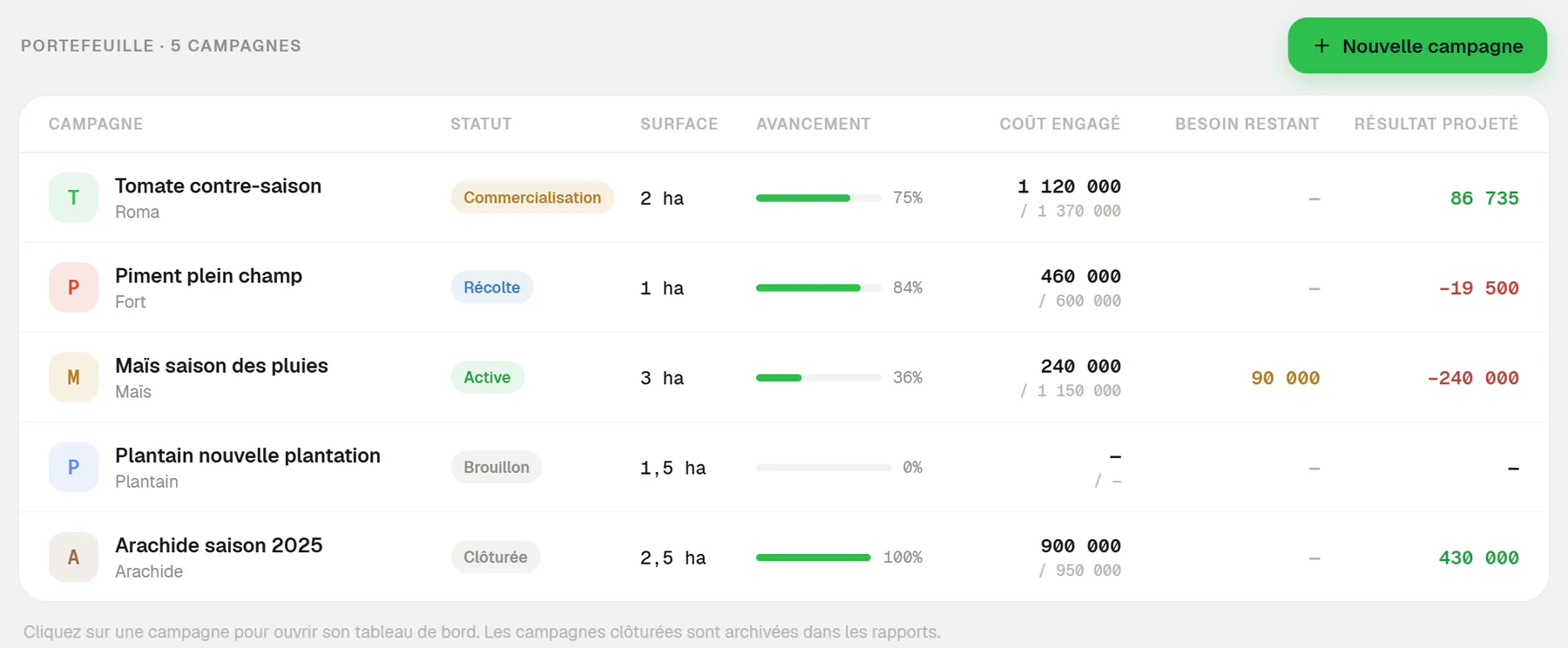Click the CAMPAGNE column header
This screenshot has height=648, width=1568.
[96, 124]
